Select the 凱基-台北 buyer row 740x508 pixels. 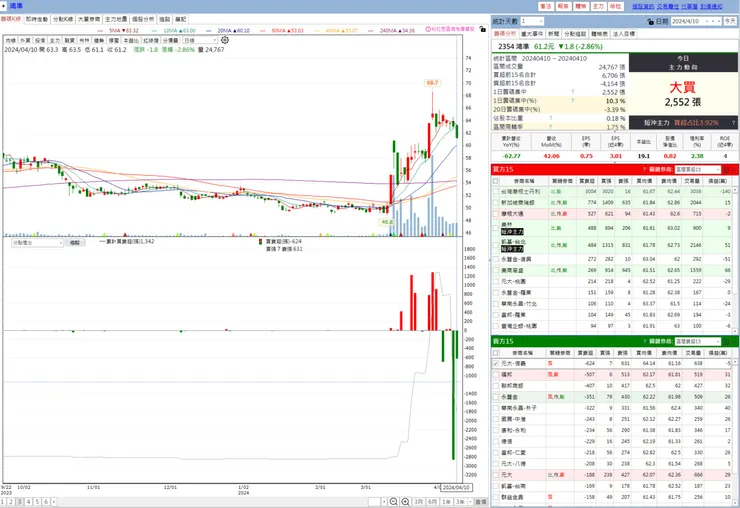(x=612, y=245)
